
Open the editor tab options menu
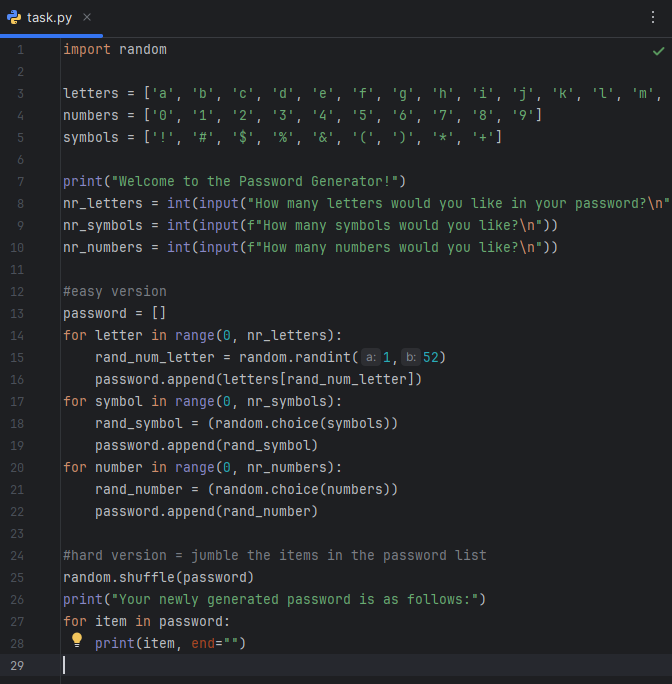pos(653,17)
